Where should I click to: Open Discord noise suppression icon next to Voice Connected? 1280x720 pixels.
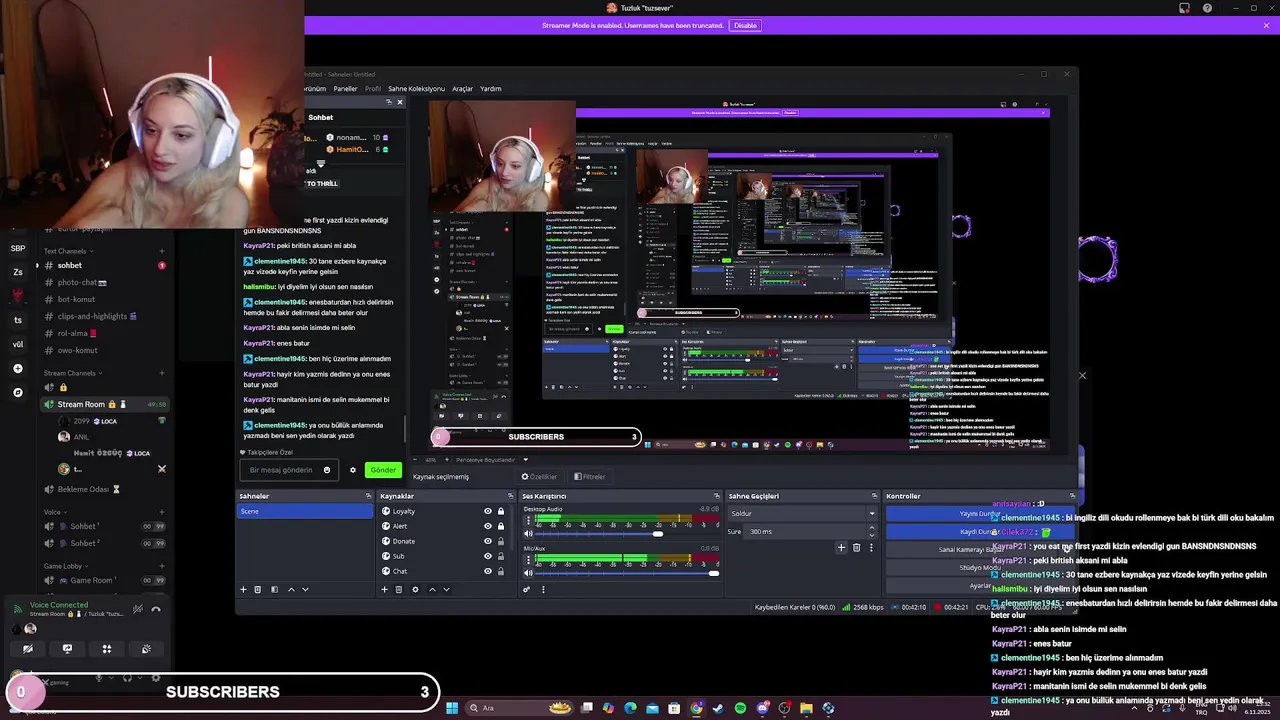point(138,608)
